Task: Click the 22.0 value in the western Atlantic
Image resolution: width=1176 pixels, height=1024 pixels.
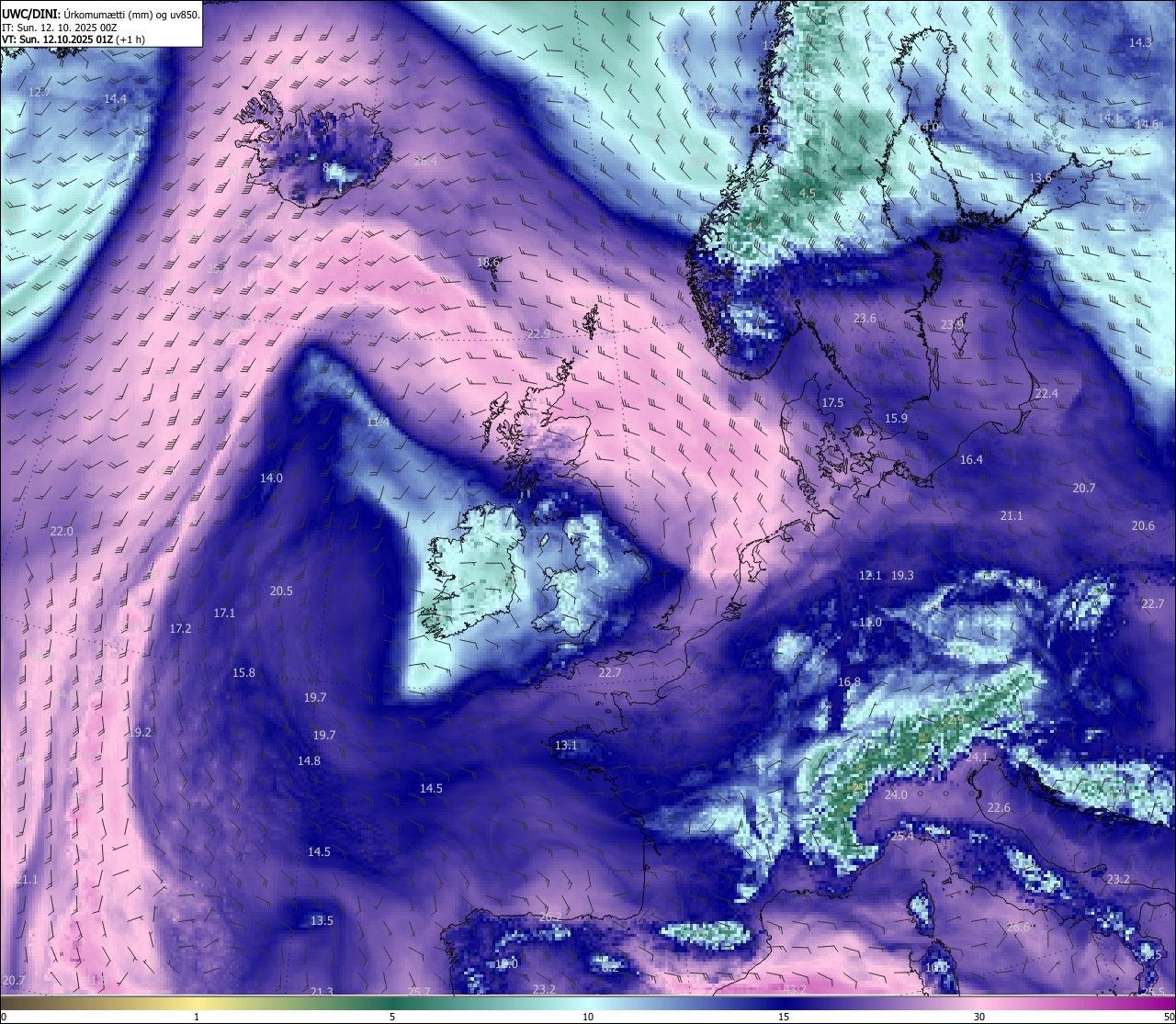Action: point(62,532)
